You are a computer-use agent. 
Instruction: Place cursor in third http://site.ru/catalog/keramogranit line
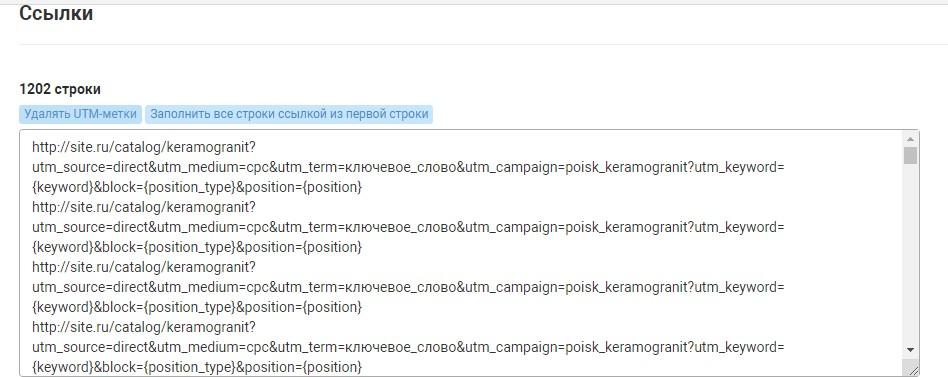coord(144,267)
